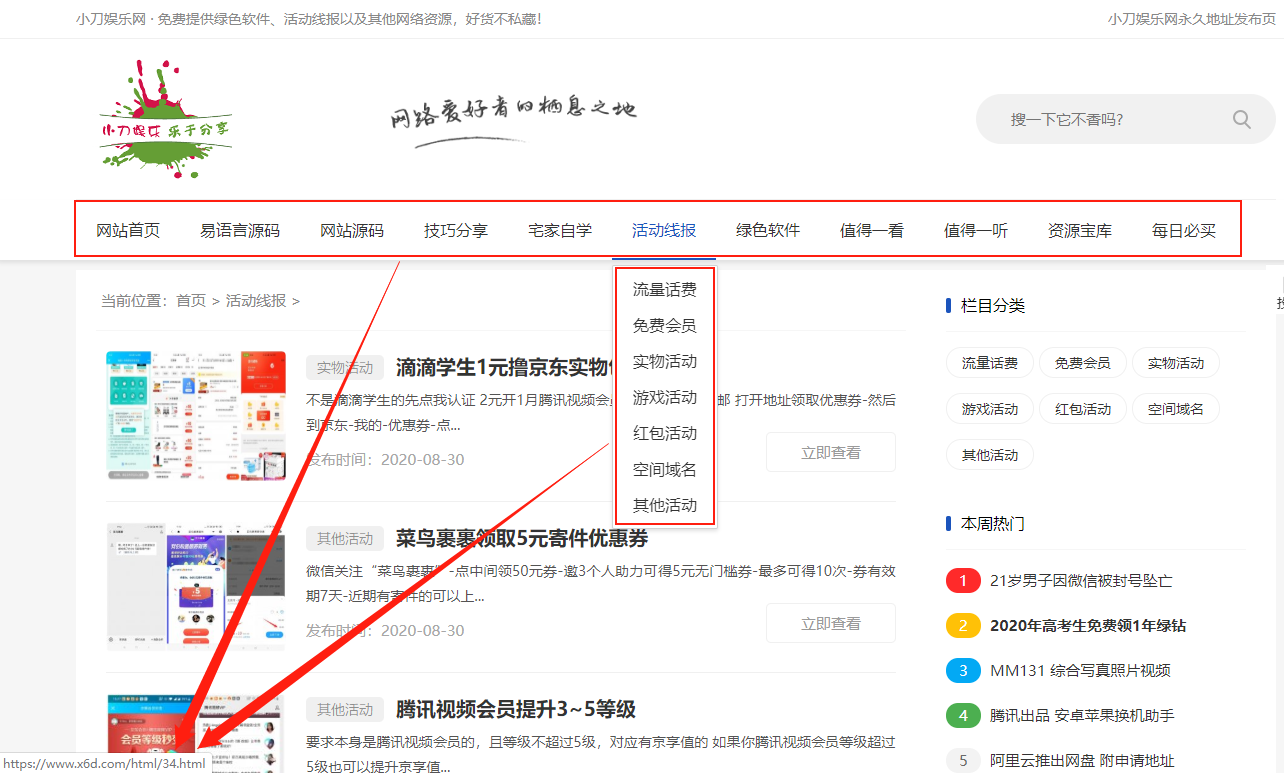The width and height of the screenshot is (1284, 773).
Task: Select 流量话费 in 栏目分类 sidebar
Action: 990,363
